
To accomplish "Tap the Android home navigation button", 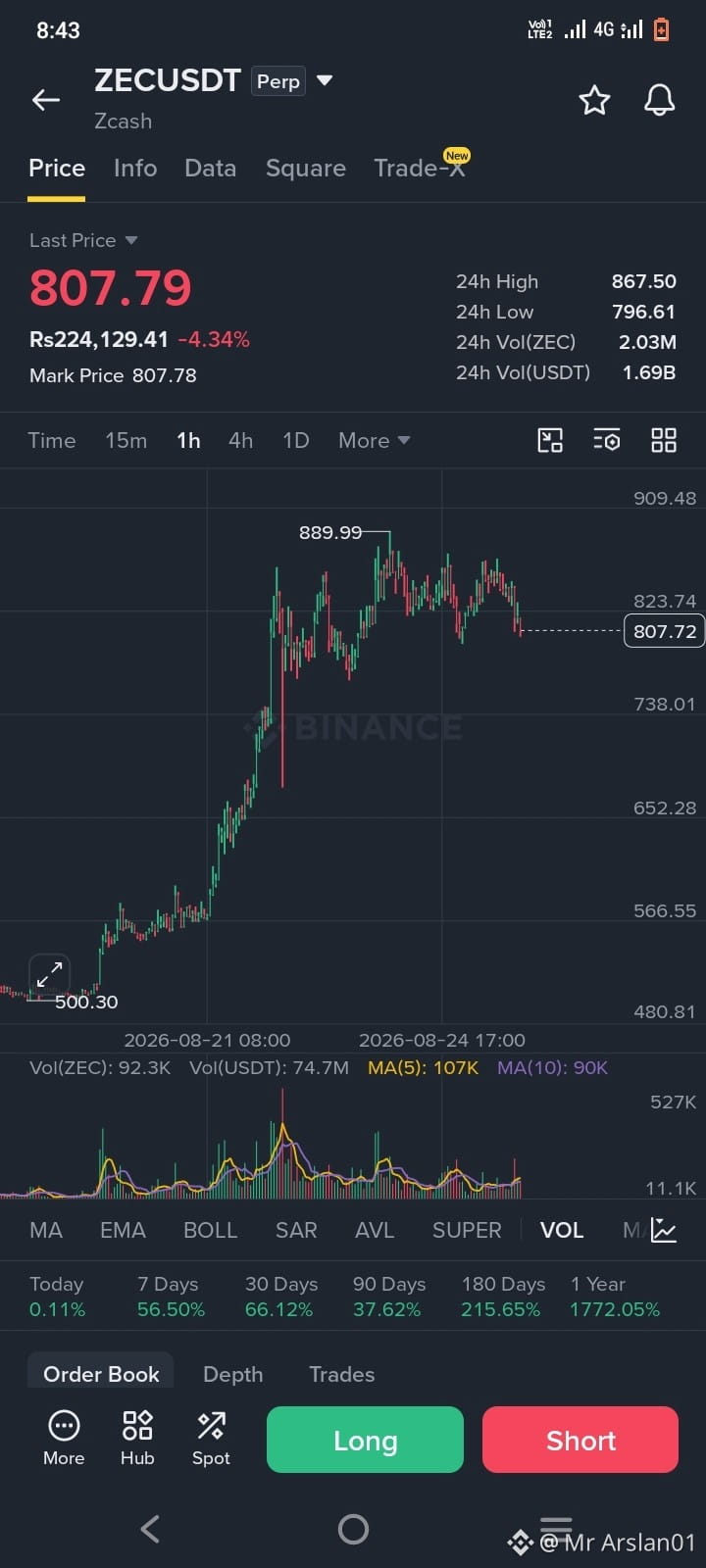I will pyautogui.click(x=353, y=1529).
